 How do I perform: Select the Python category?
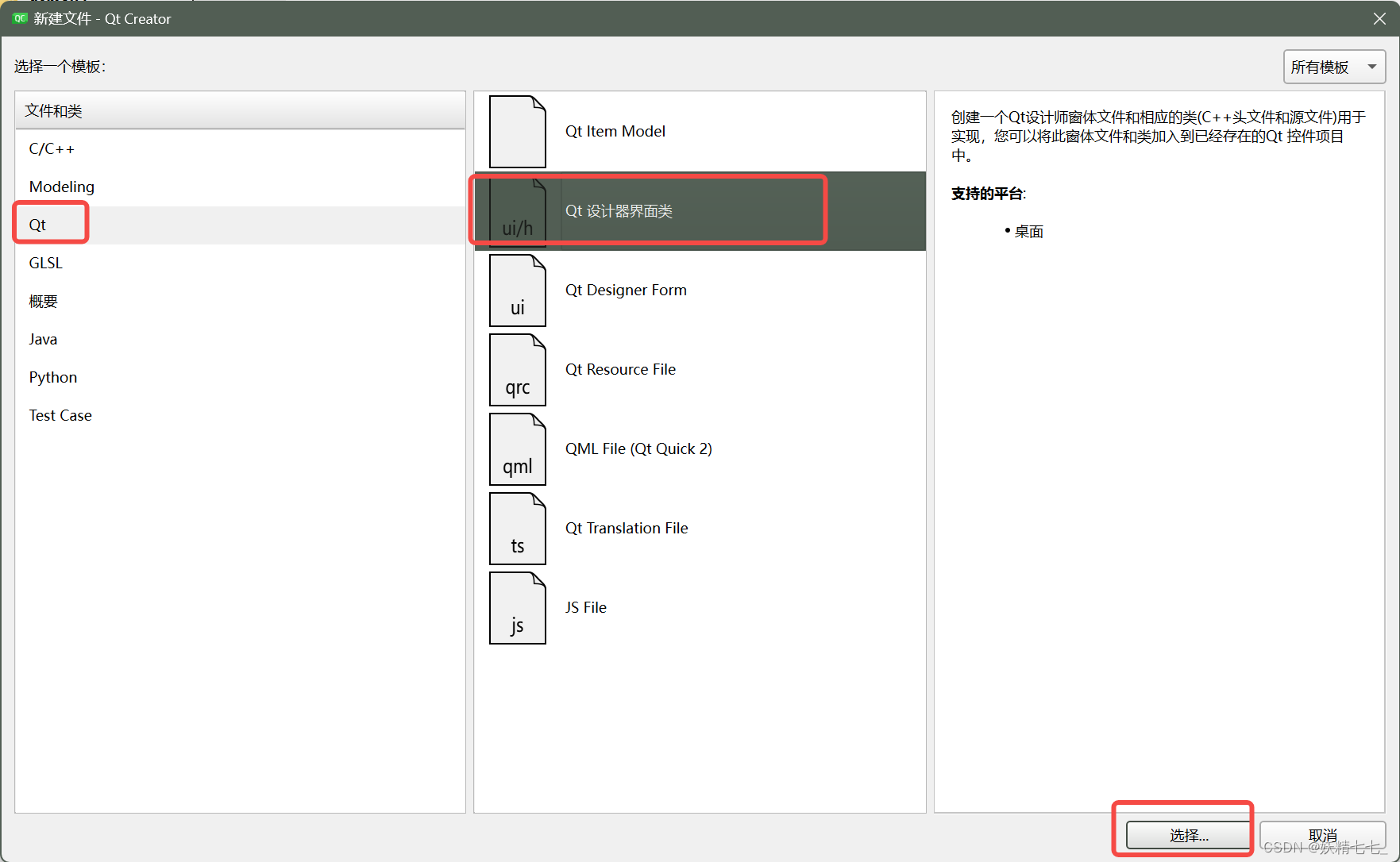[x=240, y=377]
